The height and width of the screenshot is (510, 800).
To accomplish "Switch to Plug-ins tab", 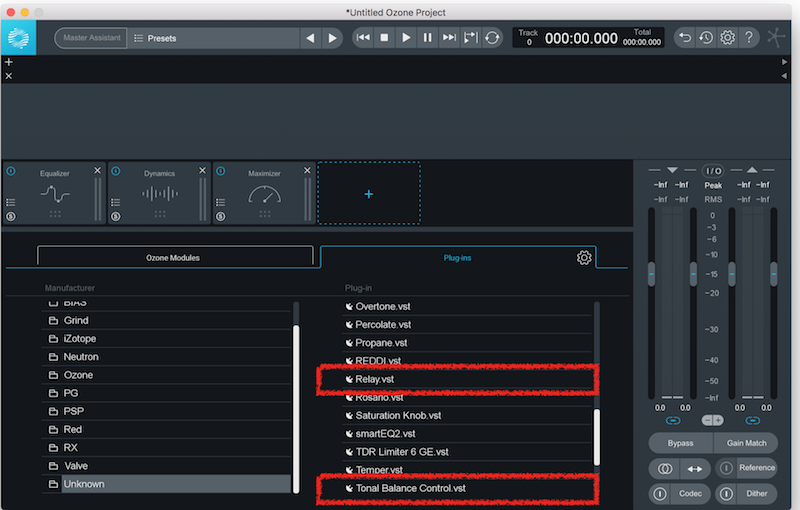I will pyautogui.click(x=457, y=258).
